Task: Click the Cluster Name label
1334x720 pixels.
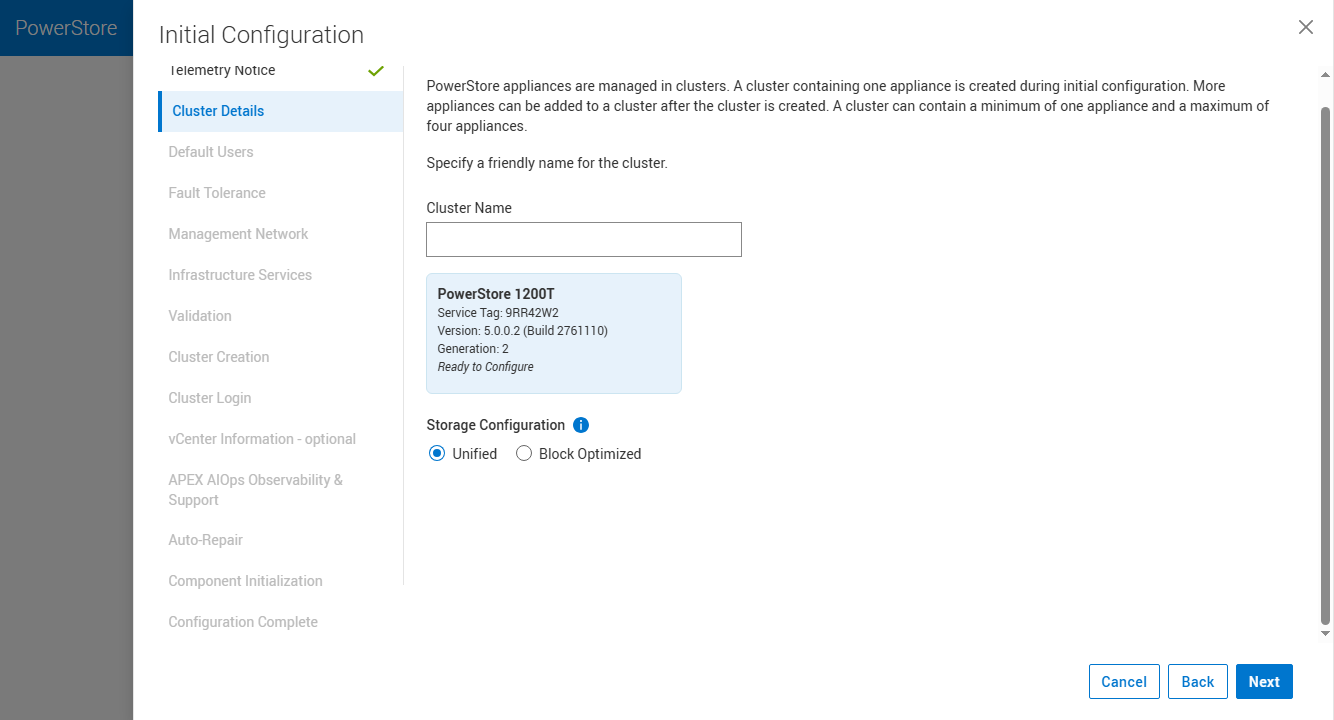Action: pyautogui.click(x=469, y=208)
